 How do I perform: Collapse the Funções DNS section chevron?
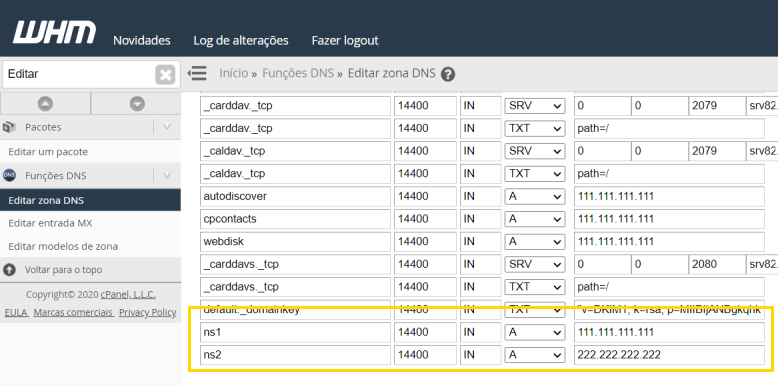pos(167,175)
